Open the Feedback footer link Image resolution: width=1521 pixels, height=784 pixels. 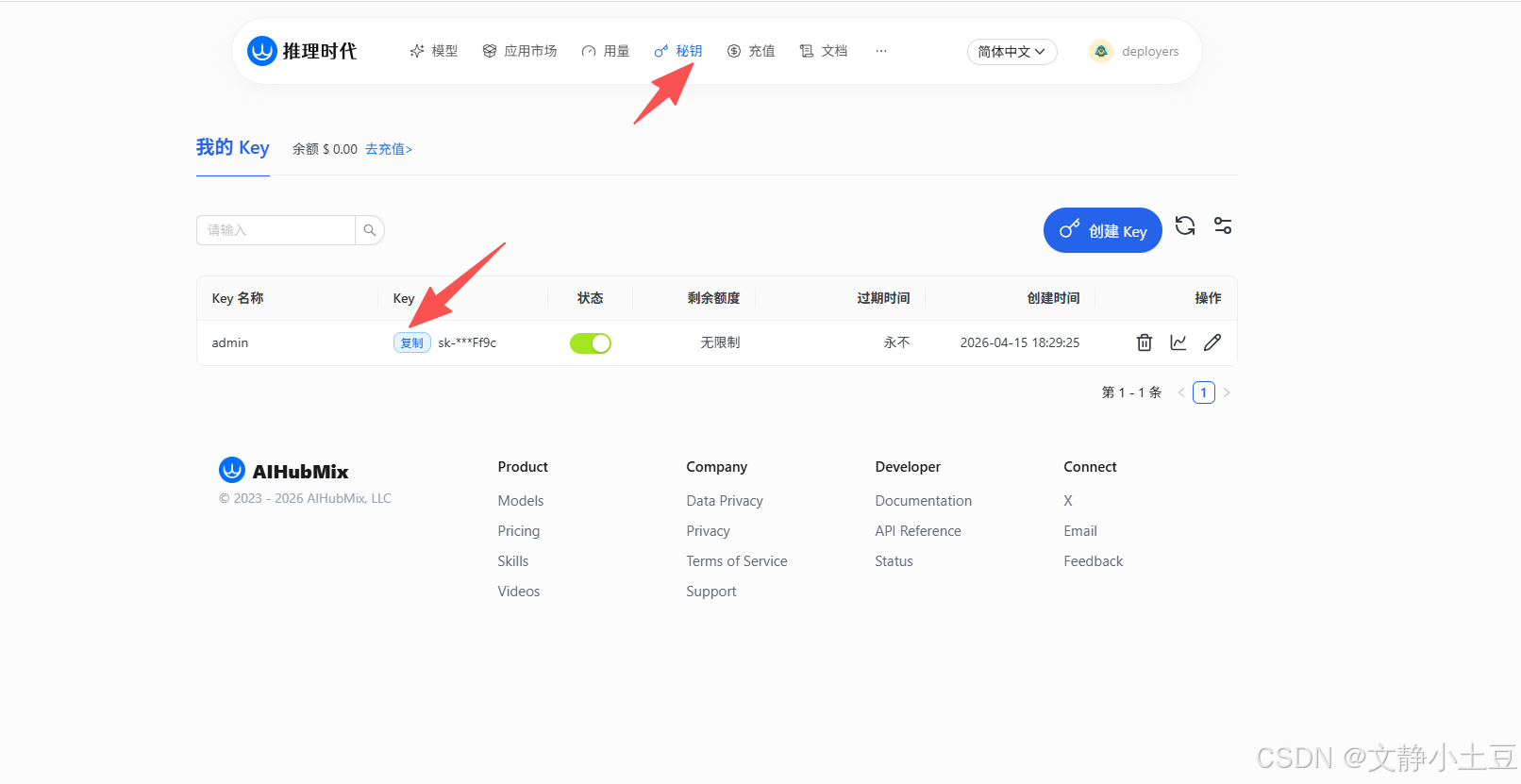pos(1094,561)
